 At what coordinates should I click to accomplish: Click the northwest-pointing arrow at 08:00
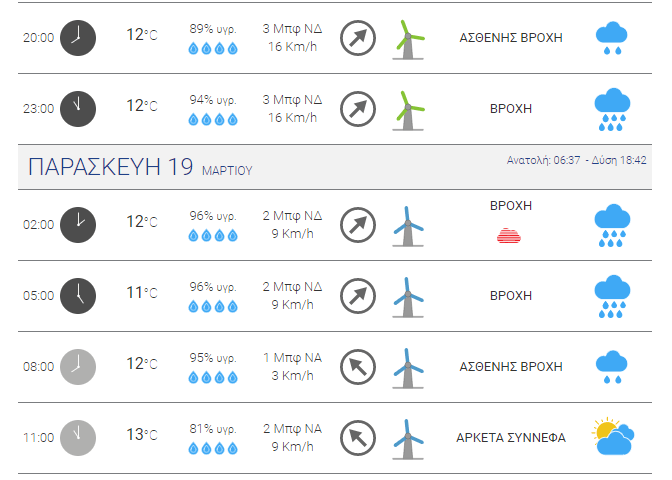(358, 367)
